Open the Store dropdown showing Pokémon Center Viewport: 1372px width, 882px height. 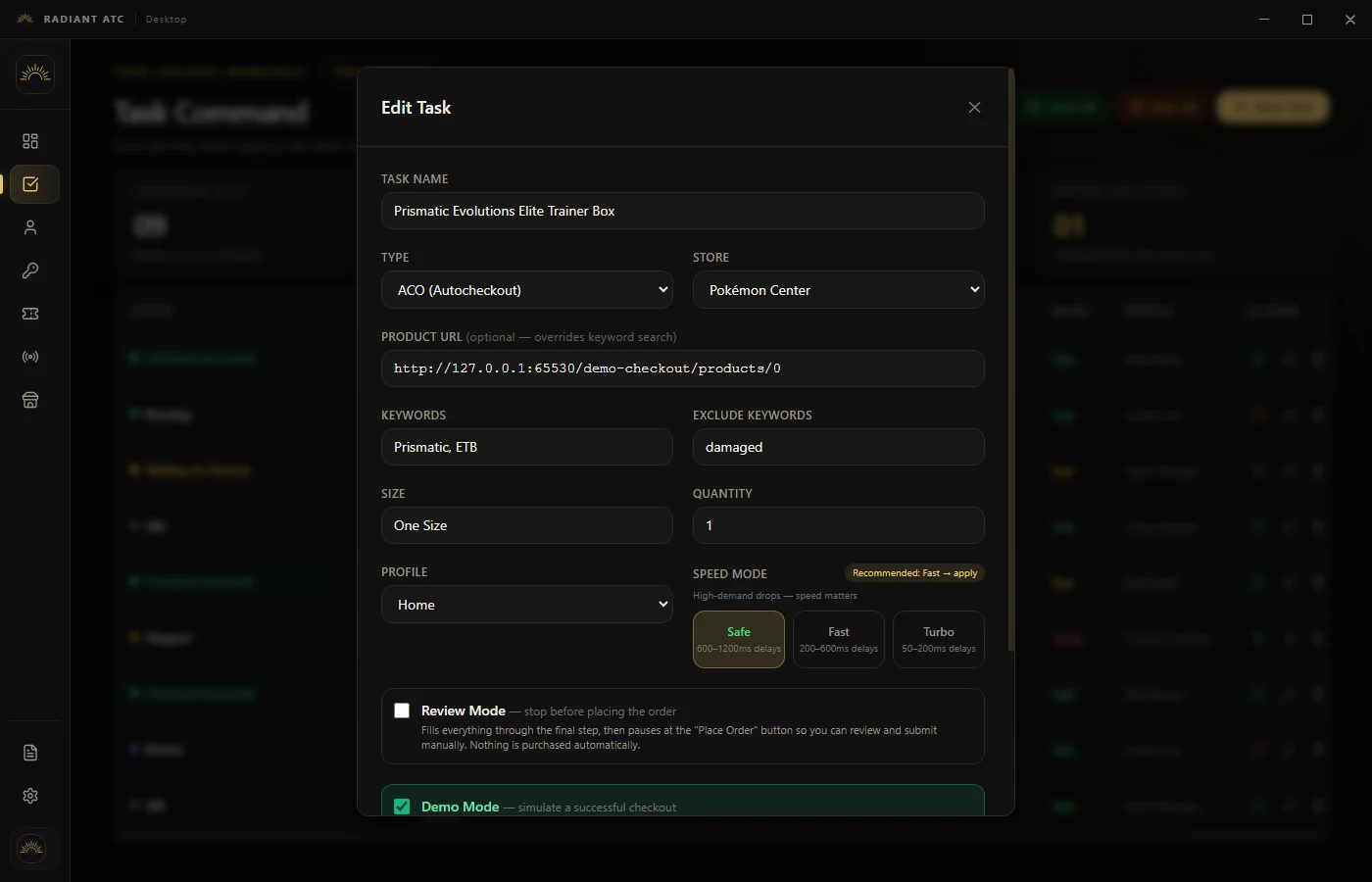(839, 290)
